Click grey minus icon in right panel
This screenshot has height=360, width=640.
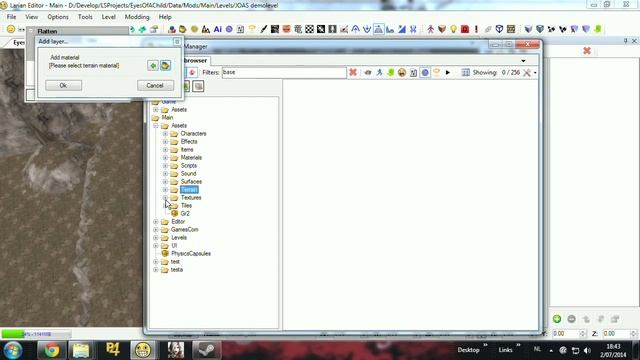tap(571, 319)
